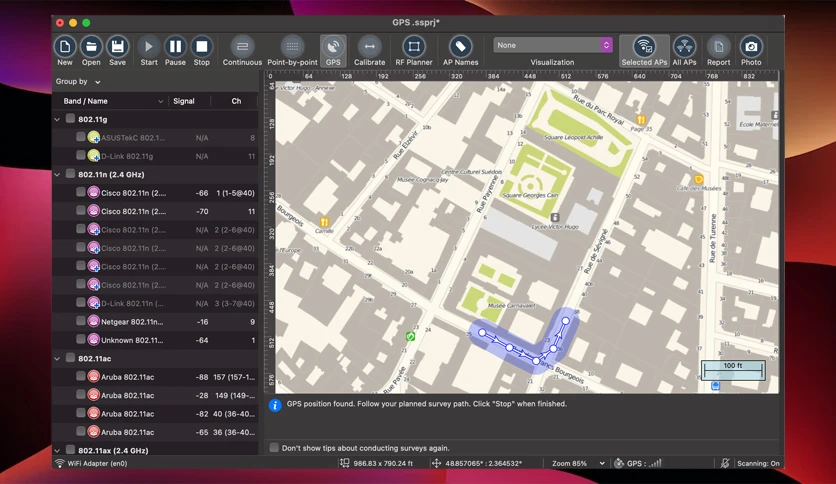This screenshot has width=836, height=484.
Task: Check the ASUSTekC 802.1... AP checkbox
Action: [x=81, y=137]
